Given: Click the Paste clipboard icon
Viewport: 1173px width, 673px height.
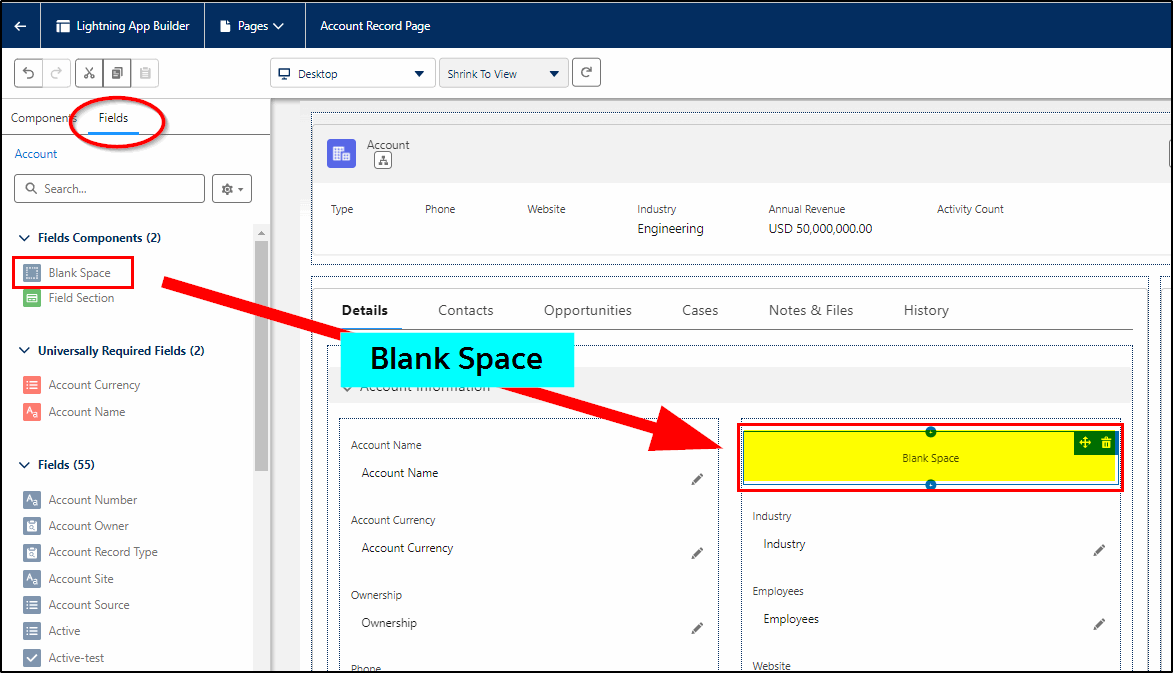Looking at the screenshot, I should (145, 73).
